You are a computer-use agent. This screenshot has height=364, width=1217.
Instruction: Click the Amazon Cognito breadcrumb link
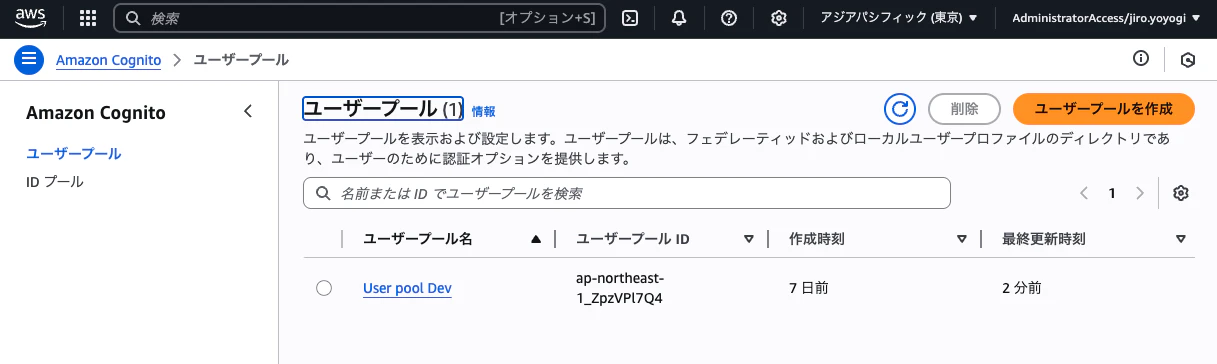pos(108,60)
